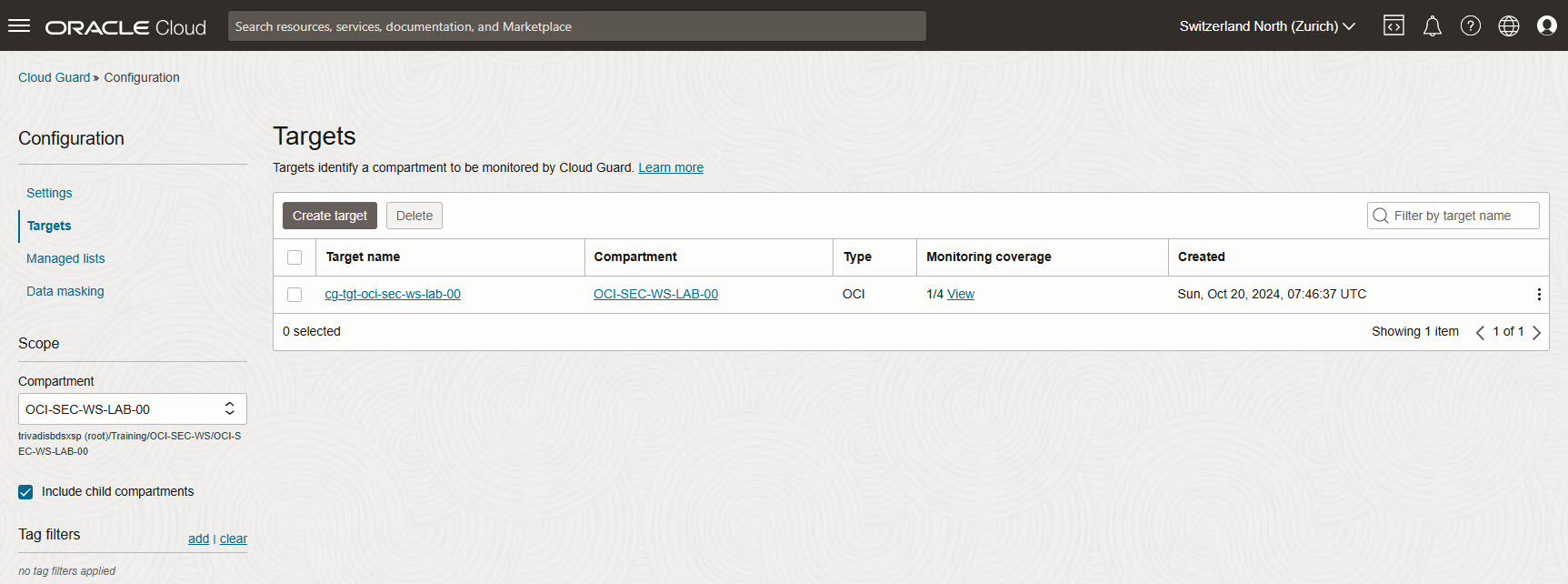This screenshot has width=1568, height=584.
Task: Click the Delete button
Action: coord(414,216)
